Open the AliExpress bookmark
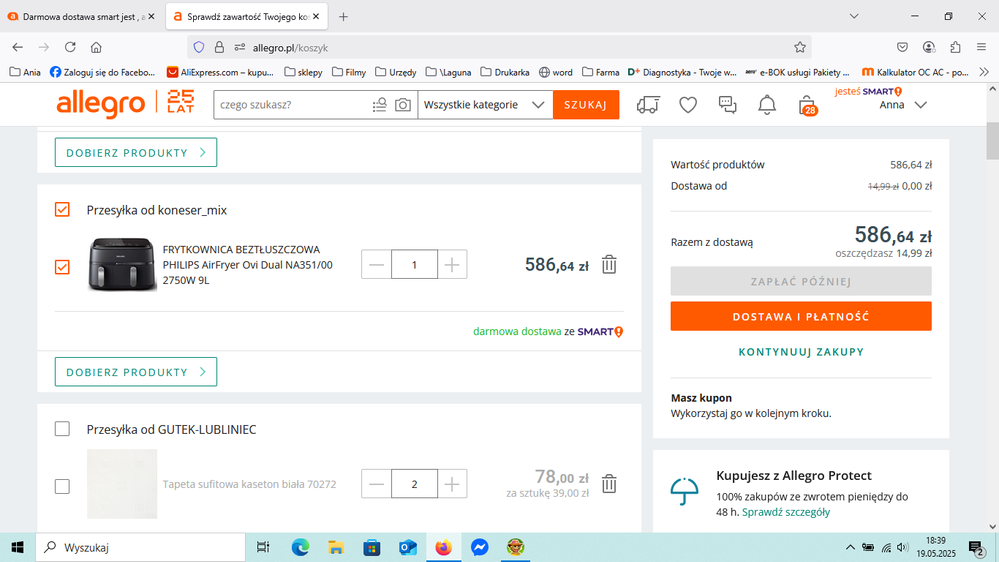999x562 pixels. [x=220, y=72]
